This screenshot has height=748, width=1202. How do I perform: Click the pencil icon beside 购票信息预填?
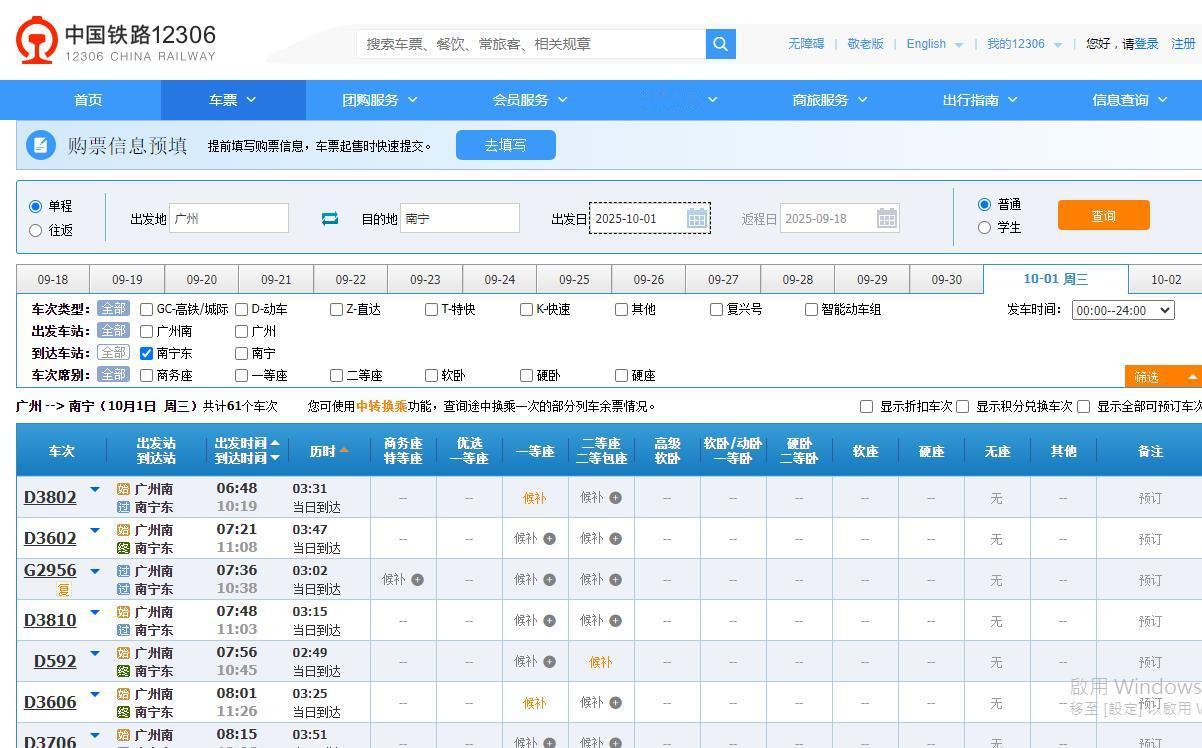[x=40, y=144]
